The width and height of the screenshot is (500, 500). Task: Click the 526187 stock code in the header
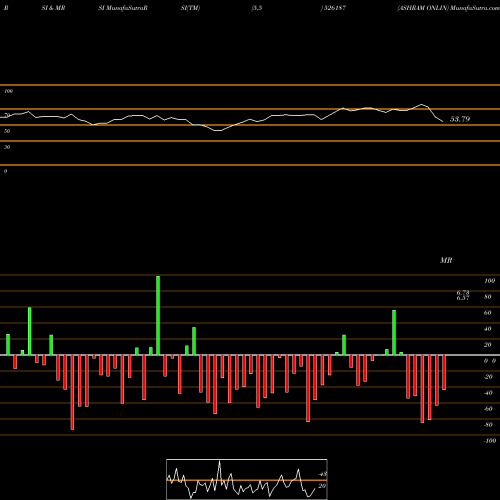click(335, 8)
